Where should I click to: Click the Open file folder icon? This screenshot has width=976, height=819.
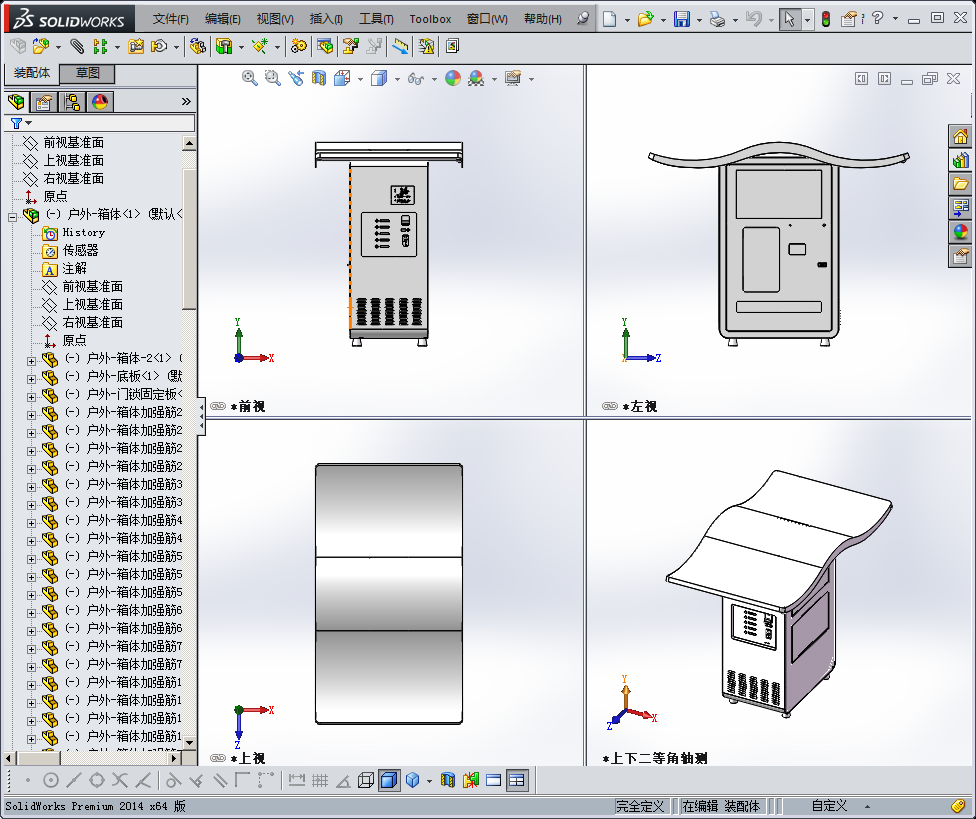click(x=646, y=19)
